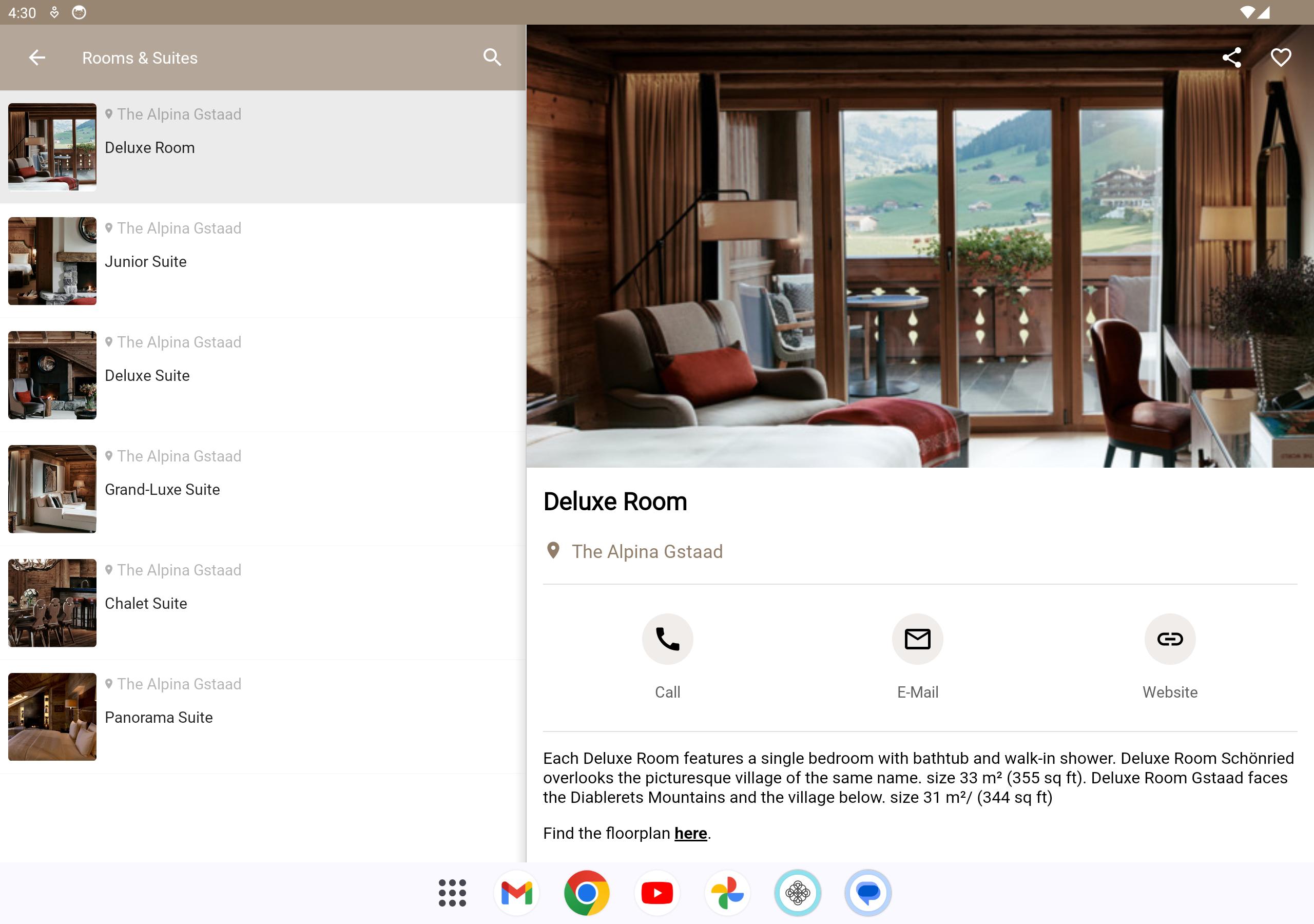
Task: Favorite the Deluxe Room with heart icon
Action: (1281, 57)
